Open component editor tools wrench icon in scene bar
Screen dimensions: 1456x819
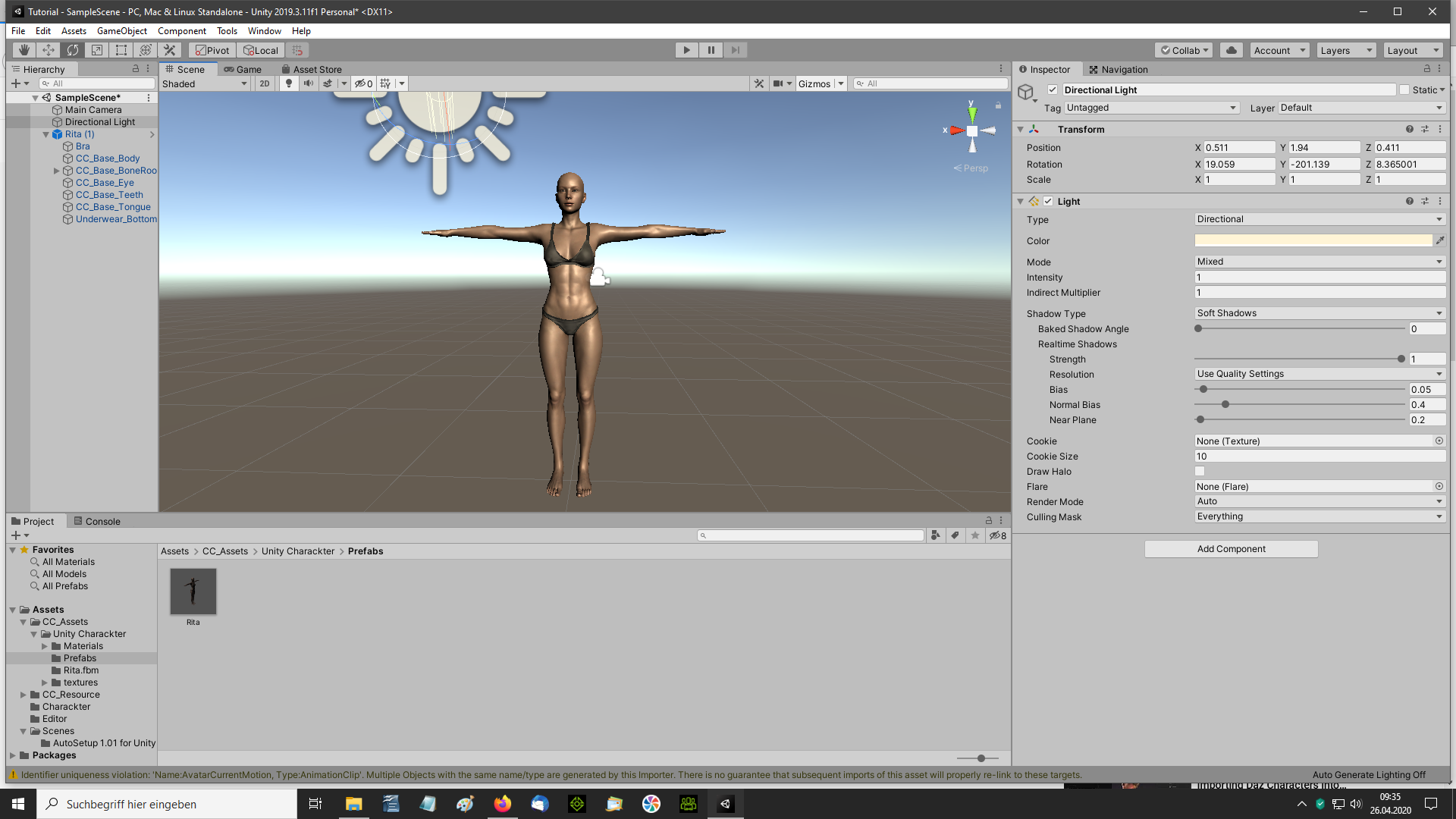tap(759, 83)
